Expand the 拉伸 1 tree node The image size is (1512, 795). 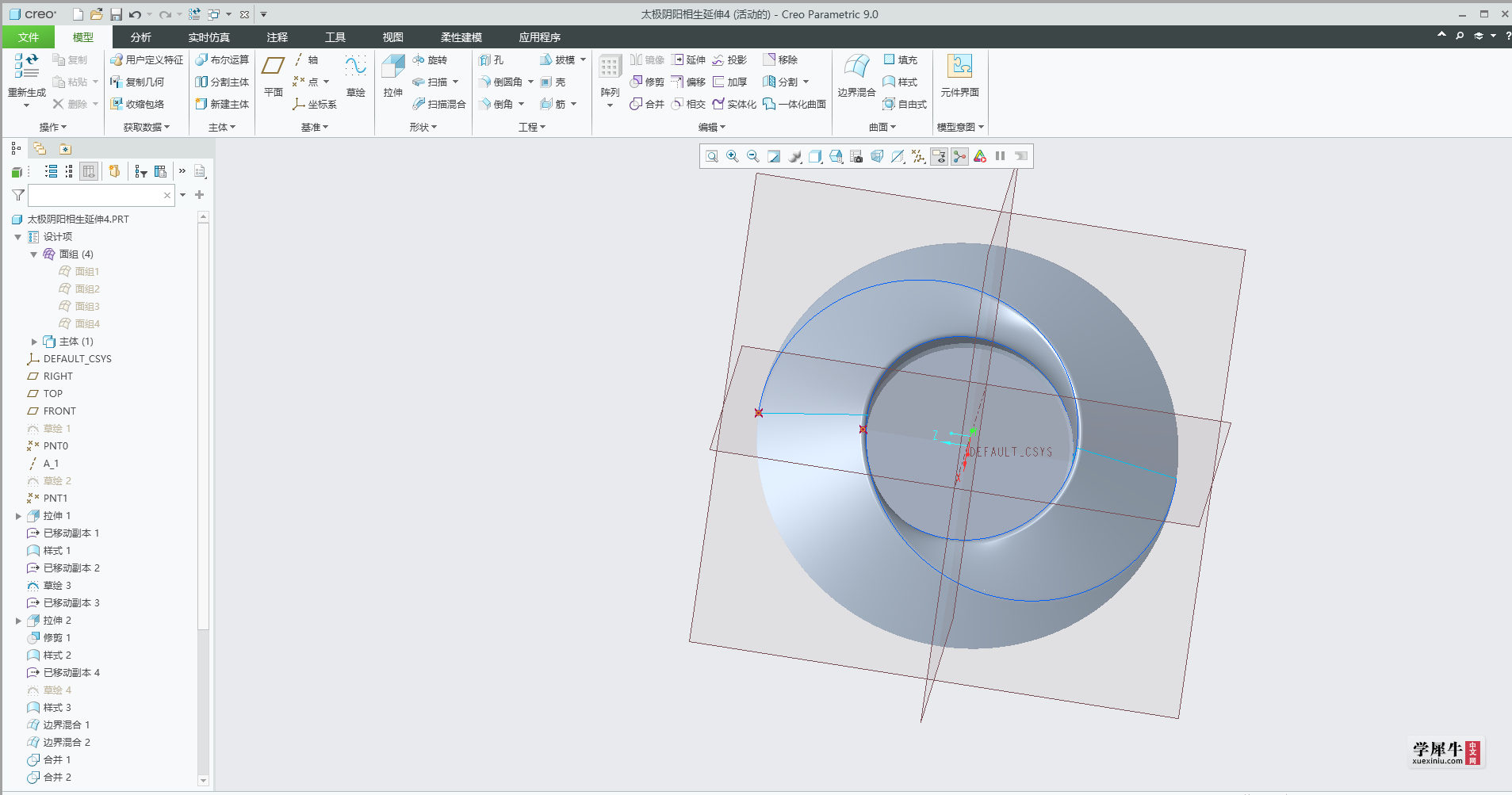pyautogui.click(x=18, y=516)
